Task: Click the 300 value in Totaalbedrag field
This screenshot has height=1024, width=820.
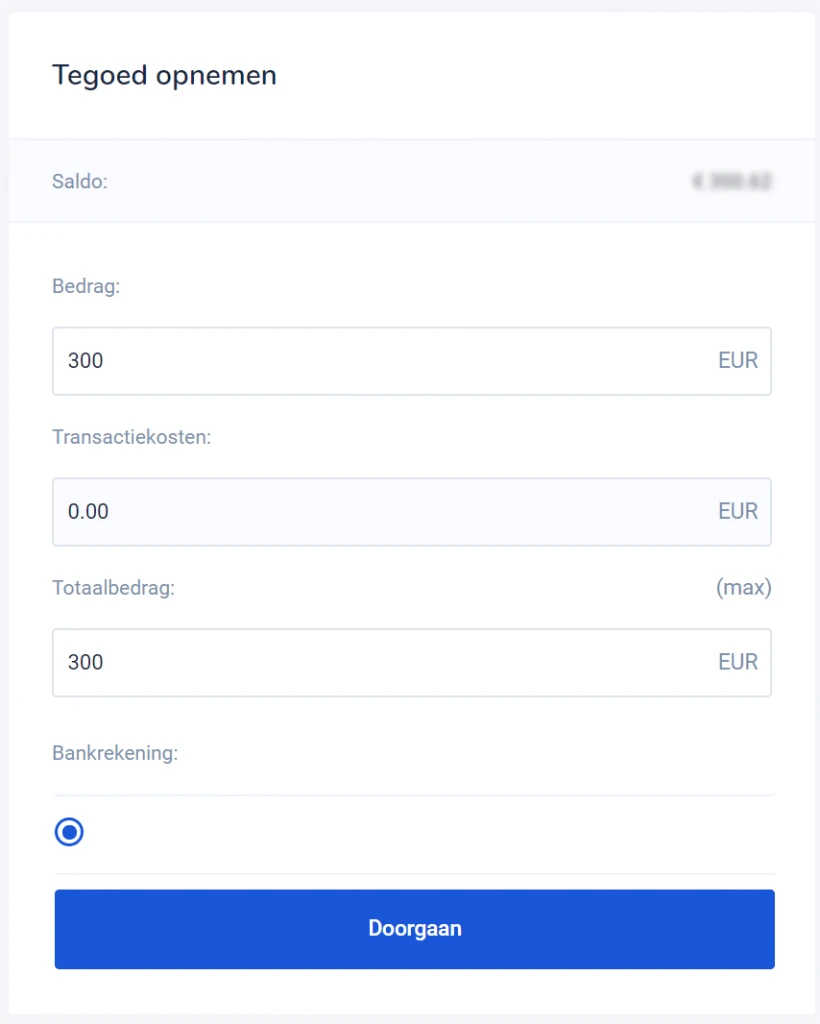Action: pyautogui.click(x=86, y=662)
